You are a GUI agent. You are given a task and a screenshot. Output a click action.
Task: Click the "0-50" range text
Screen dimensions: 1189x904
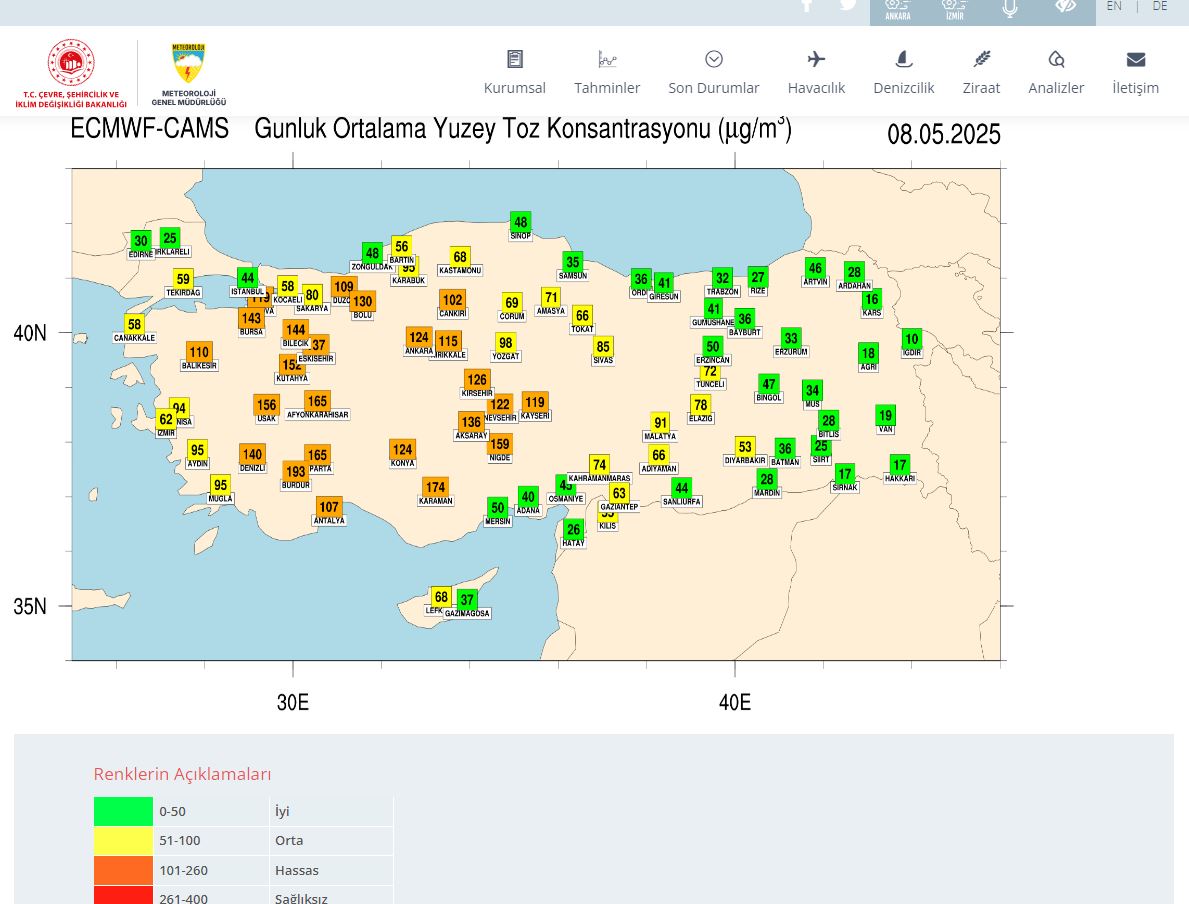(172, 811)
